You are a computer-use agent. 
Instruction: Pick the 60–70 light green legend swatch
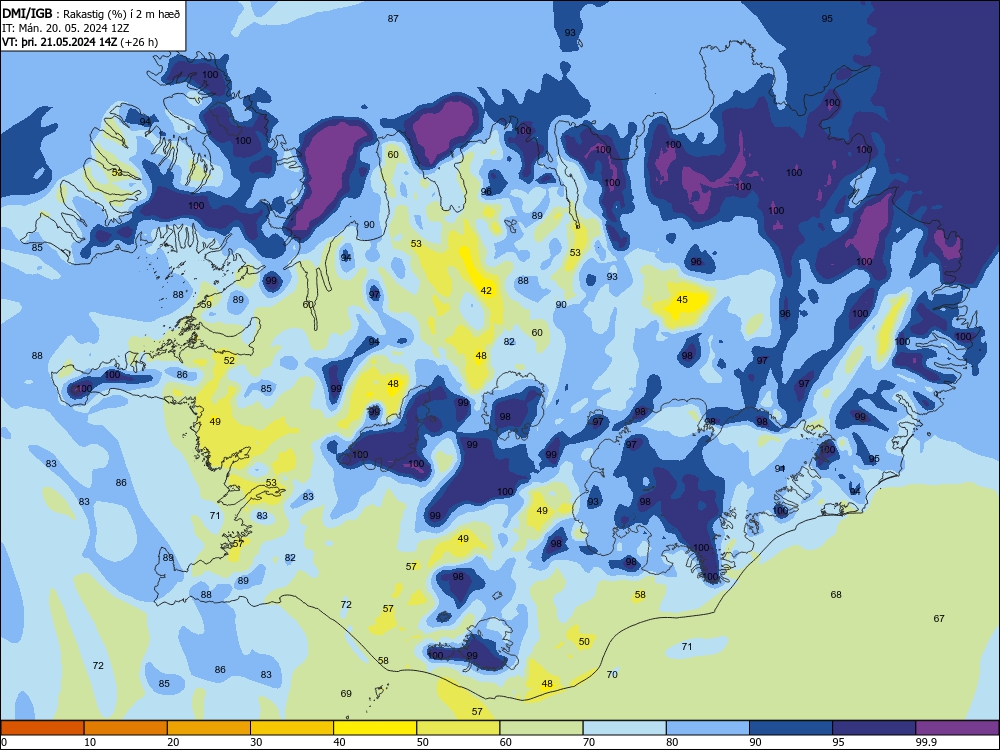point(541,728)
